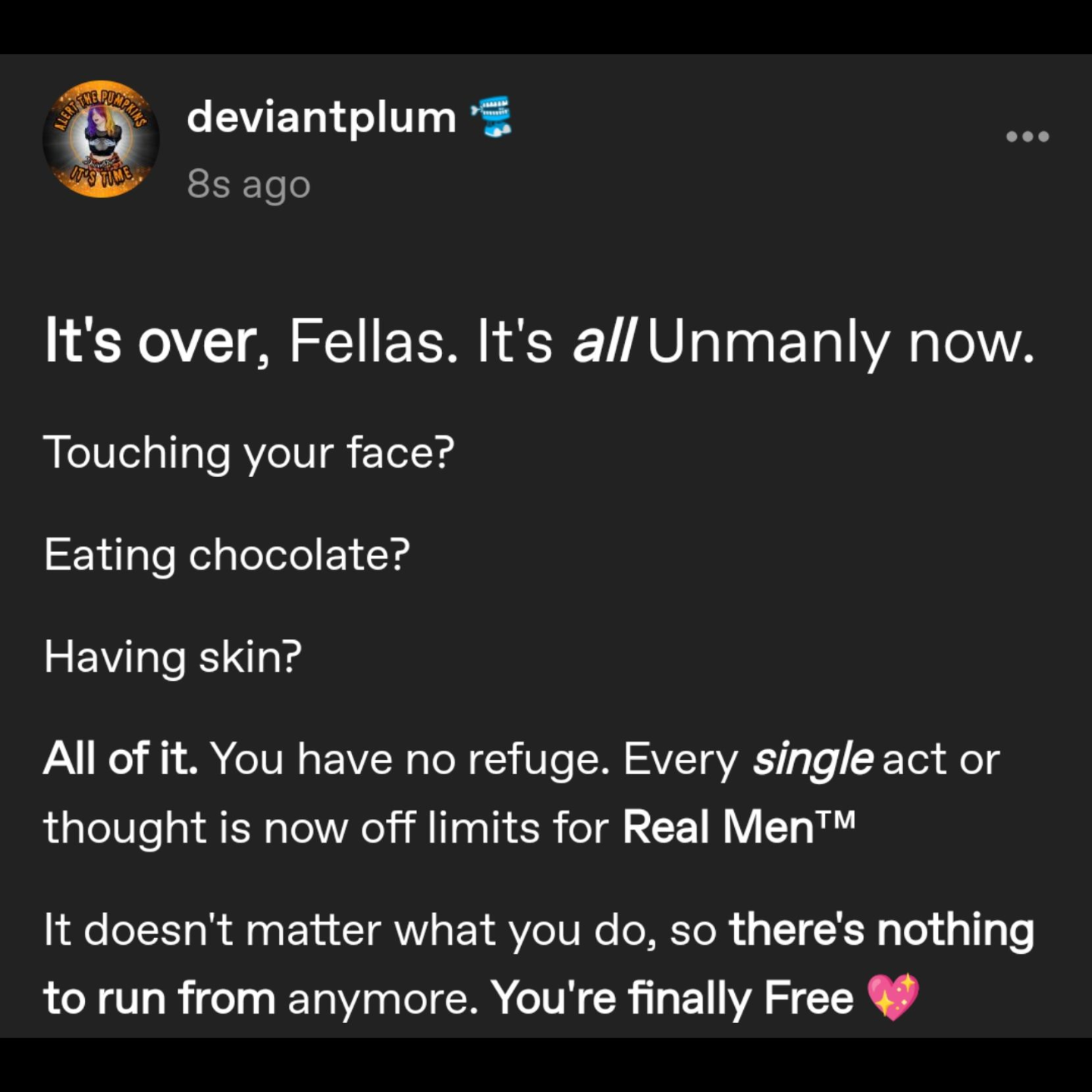
Task: Click the bold "You're finally Free" text
Action: point(672,998)
